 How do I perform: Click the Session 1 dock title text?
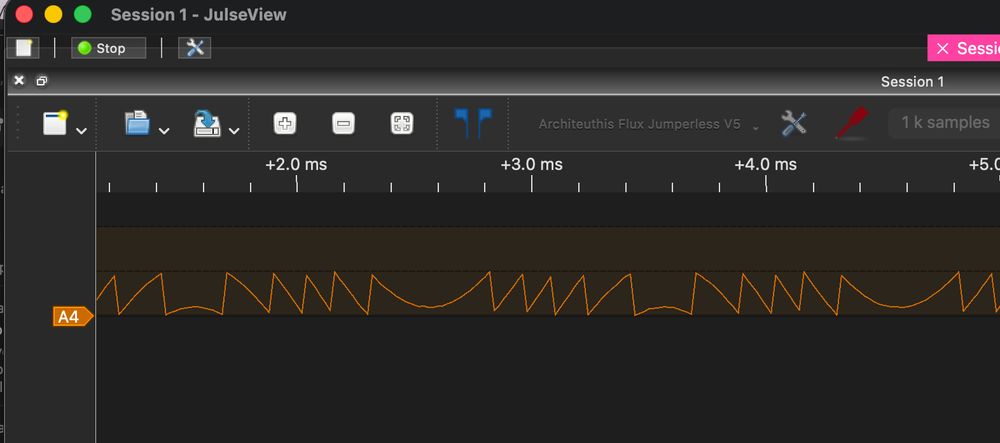click(x=912, y=82)
